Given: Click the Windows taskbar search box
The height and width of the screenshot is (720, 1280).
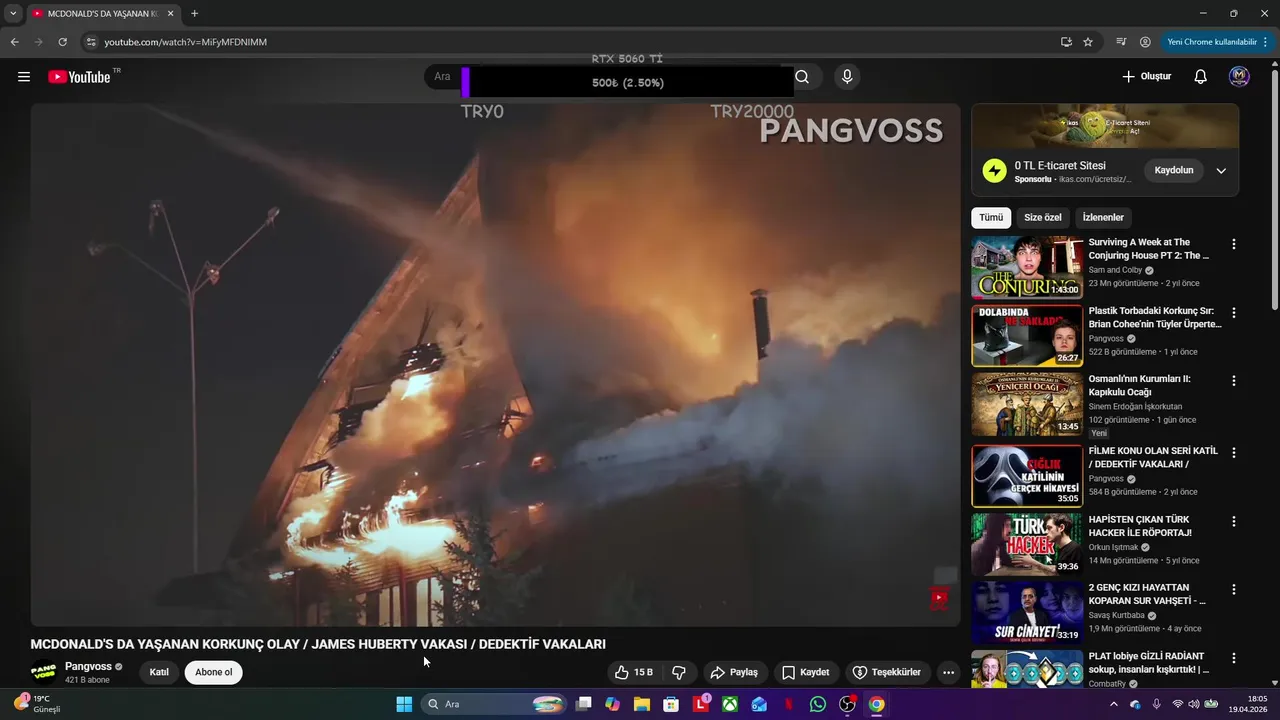Looking at the screenshot, I should (x=494, y=704).
